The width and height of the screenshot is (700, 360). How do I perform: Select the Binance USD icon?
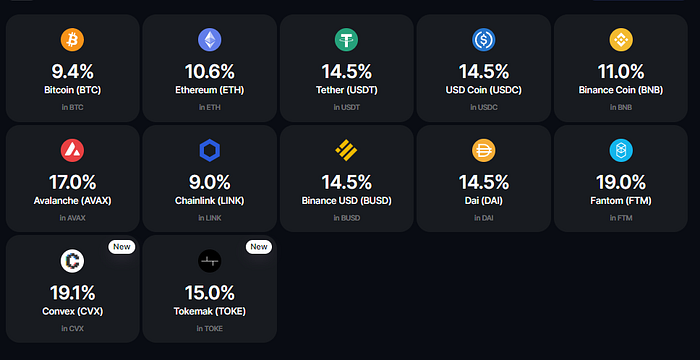pyautogui.click(x=346, y=151)
